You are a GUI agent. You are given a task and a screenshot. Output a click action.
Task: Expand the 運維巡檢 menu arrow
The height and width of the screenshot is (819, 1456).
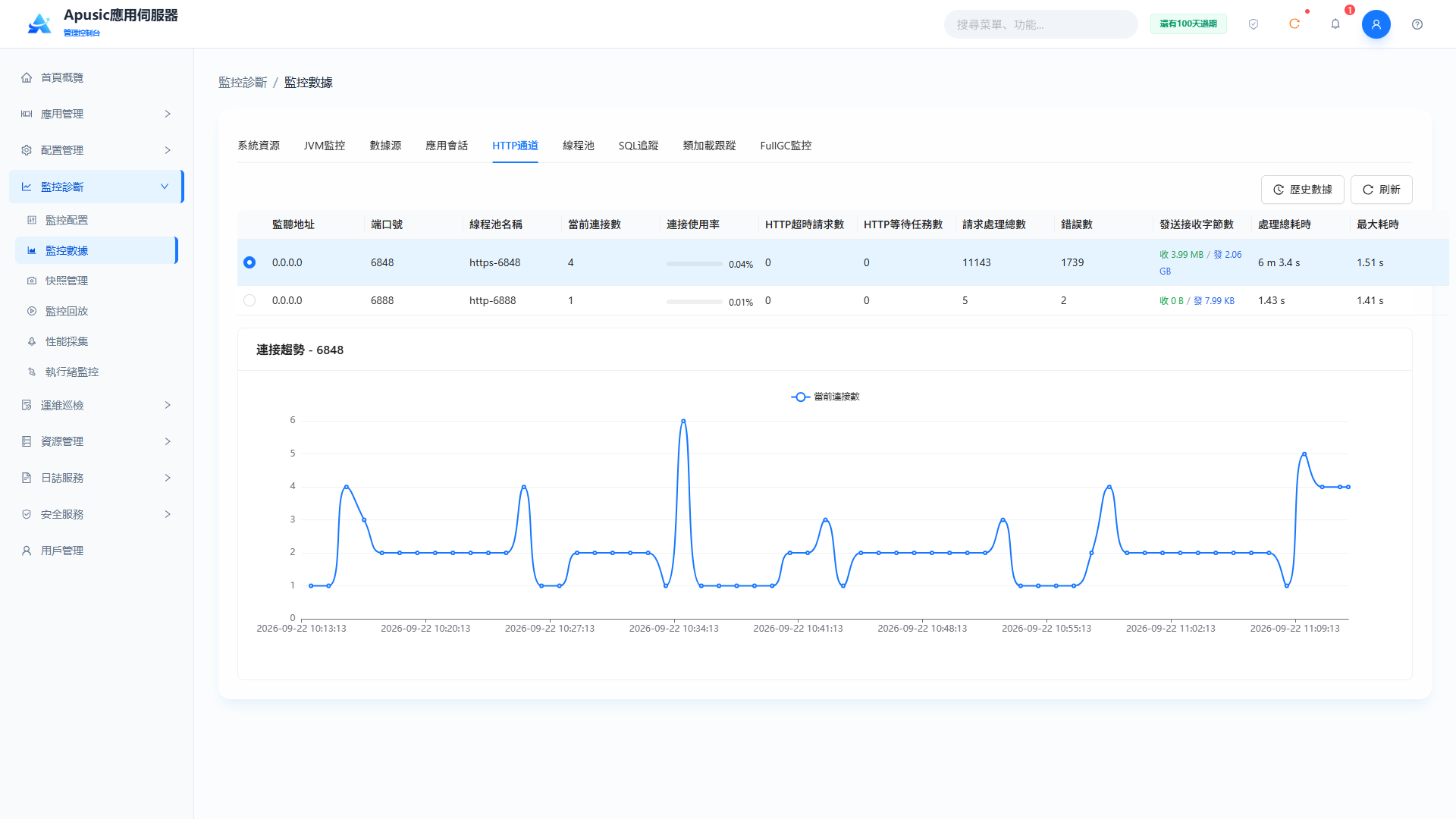pyautogui.click(x=168, y=405)
